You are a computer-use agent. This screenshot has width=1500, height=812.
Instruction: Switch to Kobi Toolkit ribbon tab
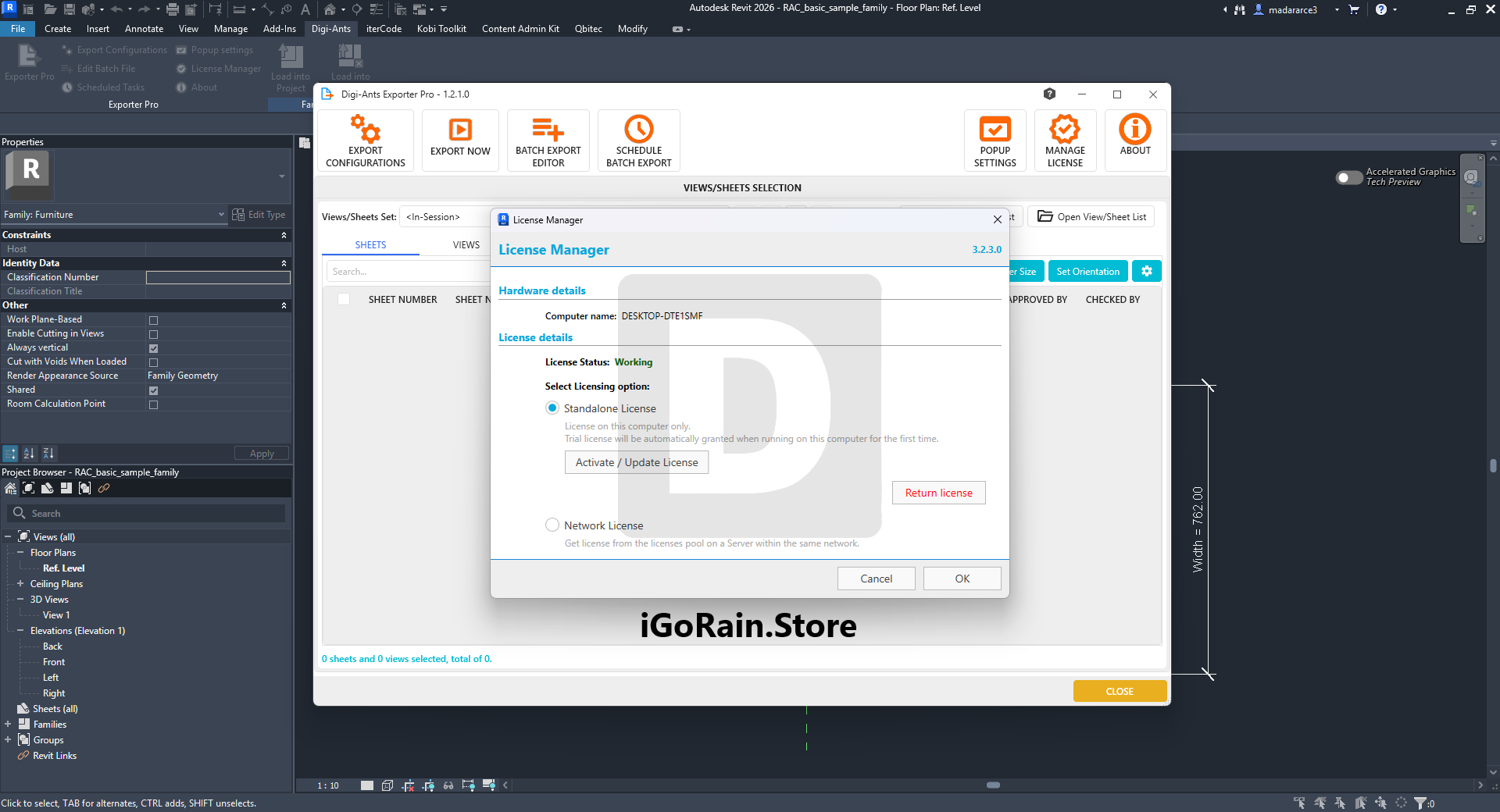[441, 29]
